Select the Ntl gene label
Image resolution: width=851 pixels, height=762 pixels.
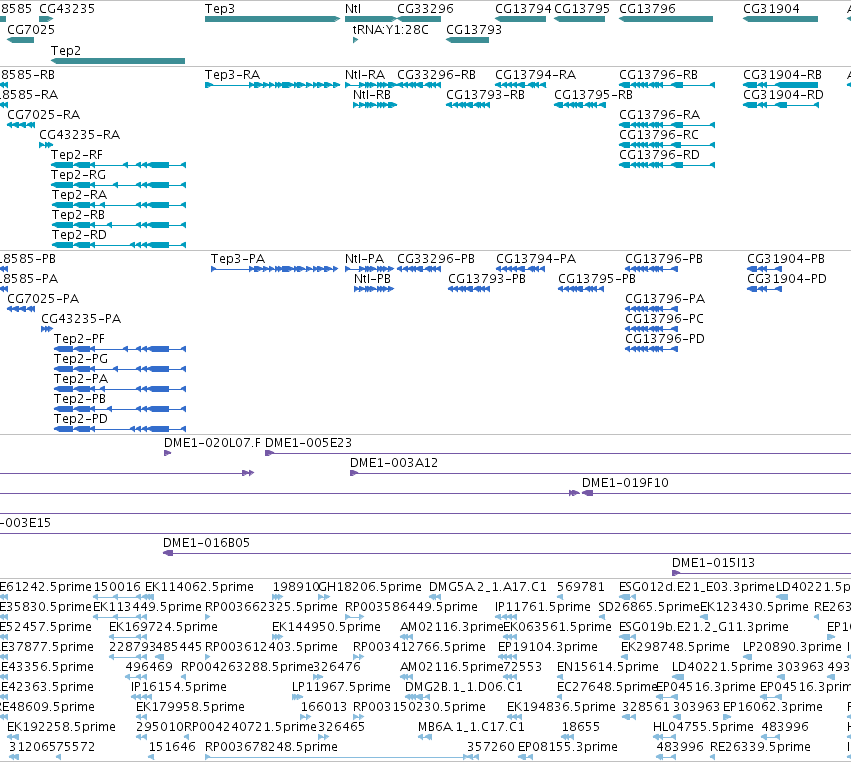353,9
